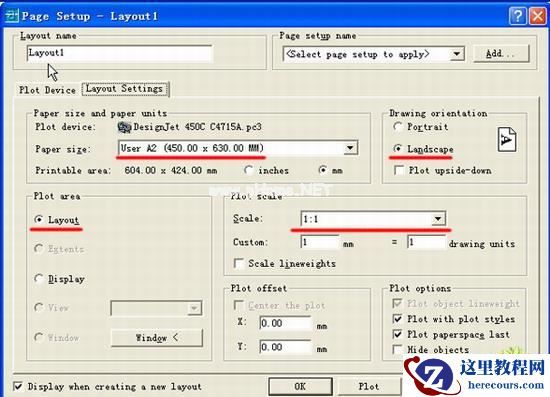Enable Plot upside-down checkbox
Viewport: 550px width, 397px height.
click(x=399, y=170)
